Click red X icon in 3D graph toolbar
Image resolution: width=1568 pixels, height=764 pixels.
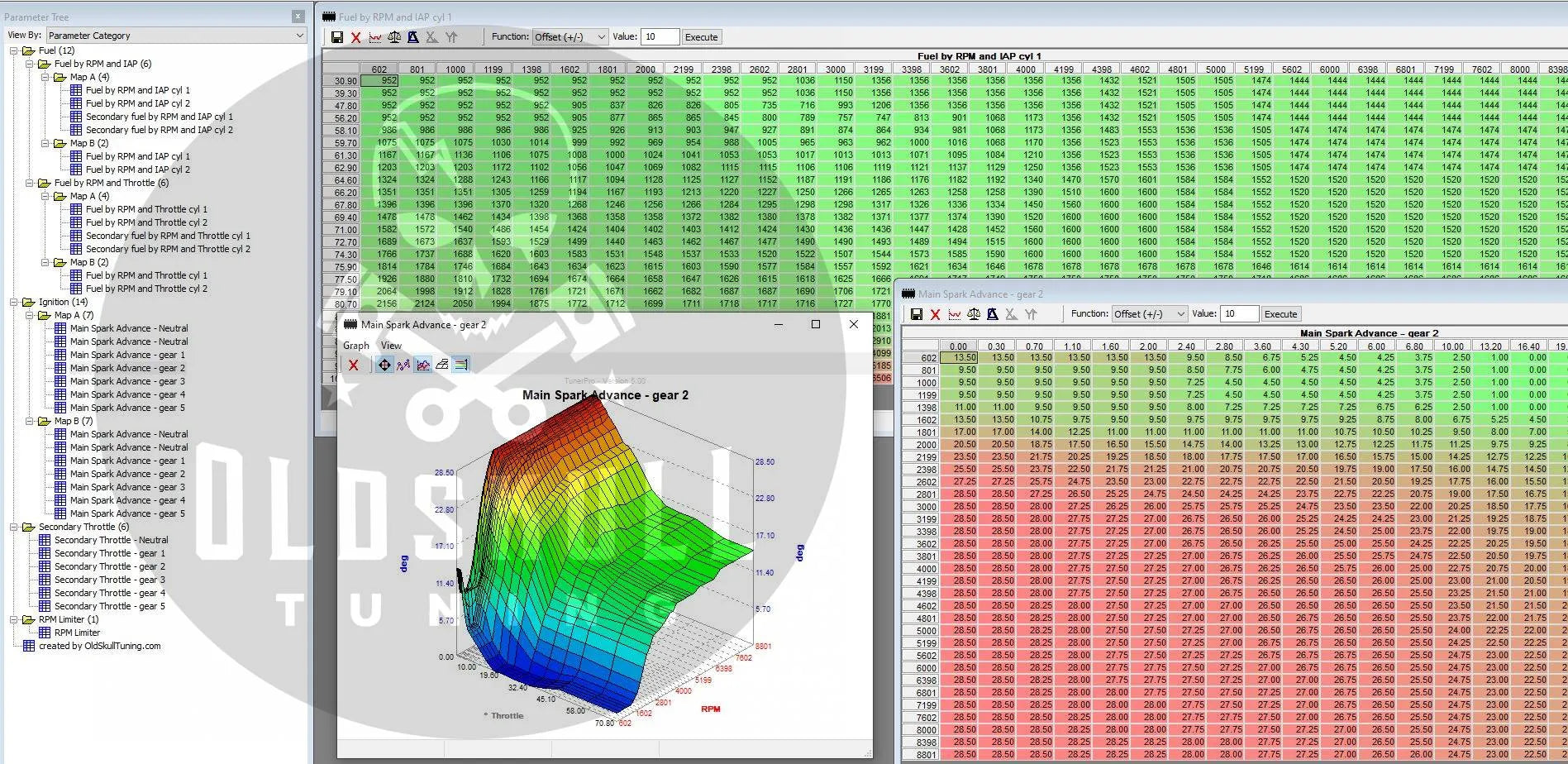(353, 365)
